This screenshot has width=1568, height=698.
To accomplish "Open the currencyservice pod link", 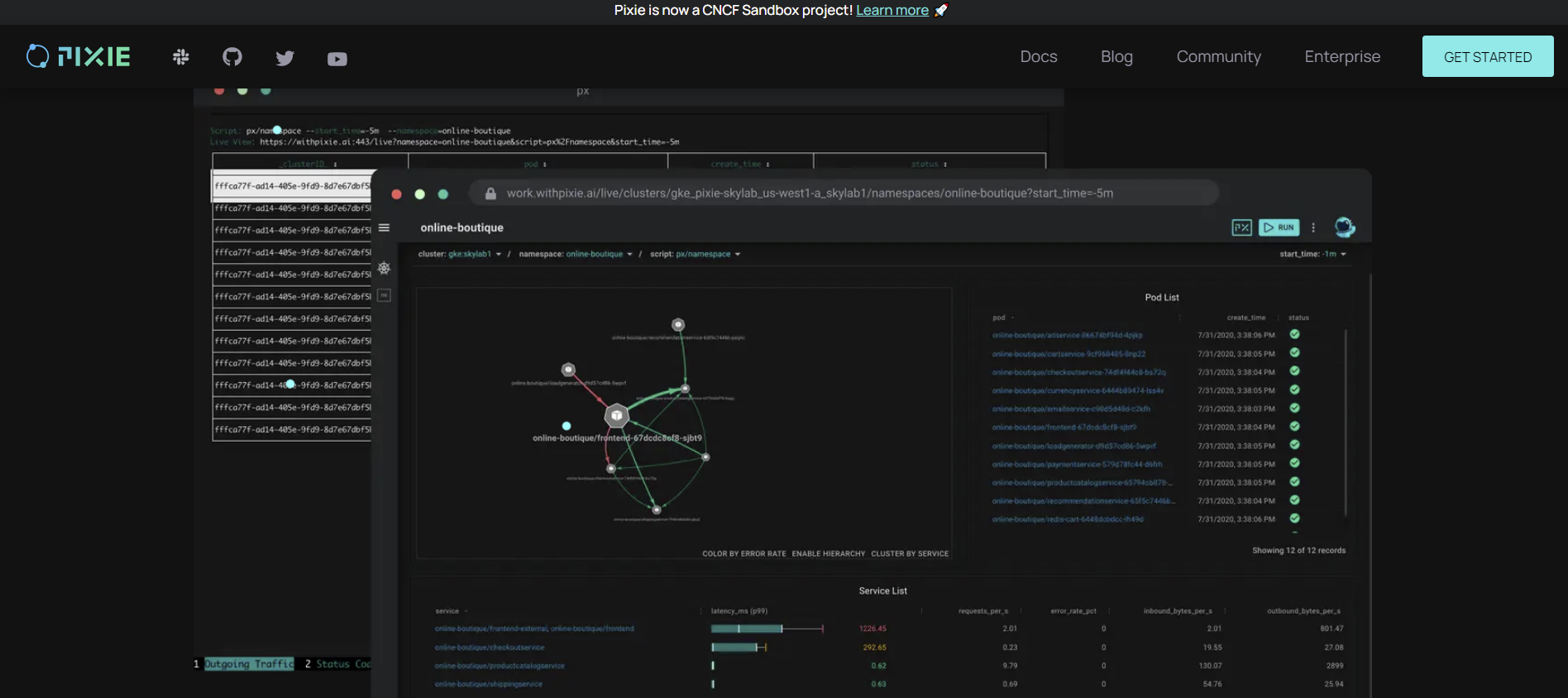I will pyautogui.click(x=1078, y=390).
